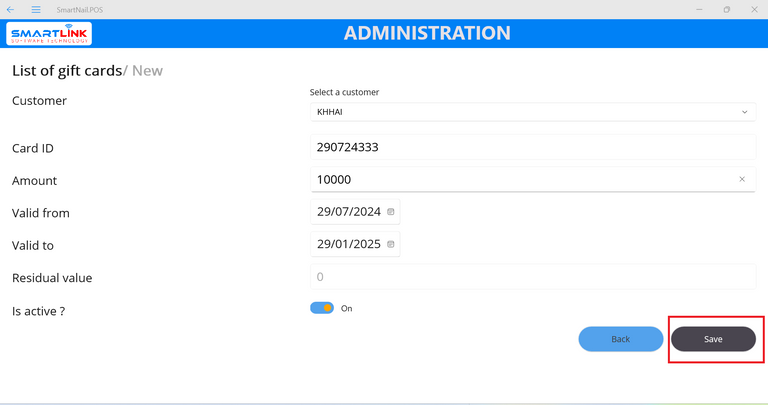This screenshot has width=768, height=405.
Task: Close the SmartNail.POS window
Action: (754, 9)
